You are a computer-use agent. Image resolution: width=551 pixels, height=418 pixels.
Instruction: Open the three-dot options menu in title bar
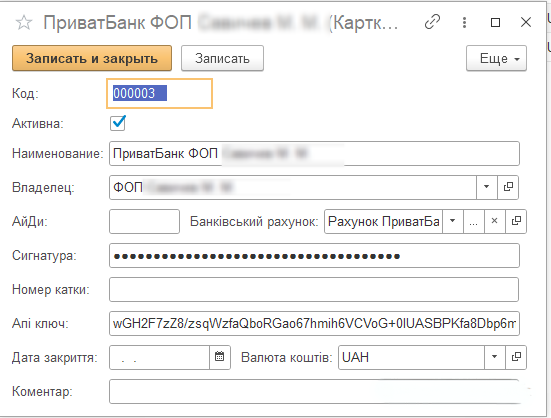point(465,22)
